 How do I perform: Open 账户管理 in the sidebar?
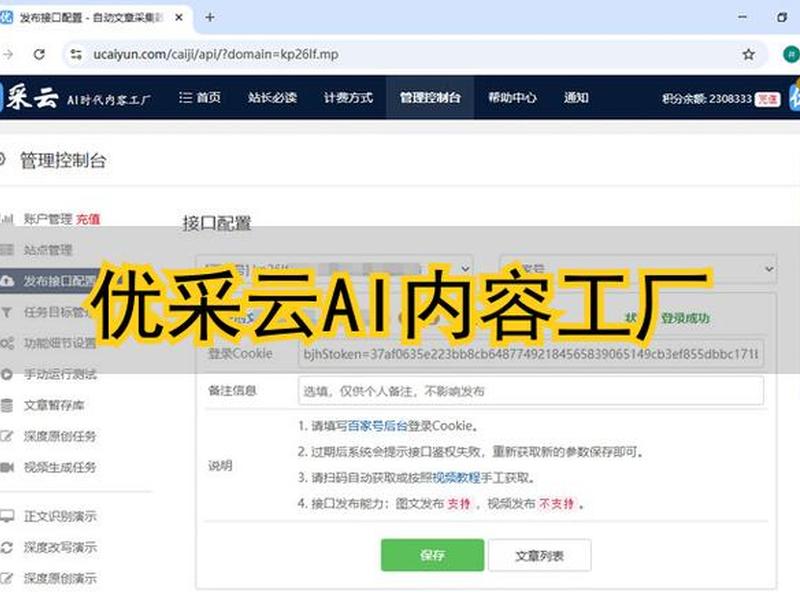(x=48, y=219)
